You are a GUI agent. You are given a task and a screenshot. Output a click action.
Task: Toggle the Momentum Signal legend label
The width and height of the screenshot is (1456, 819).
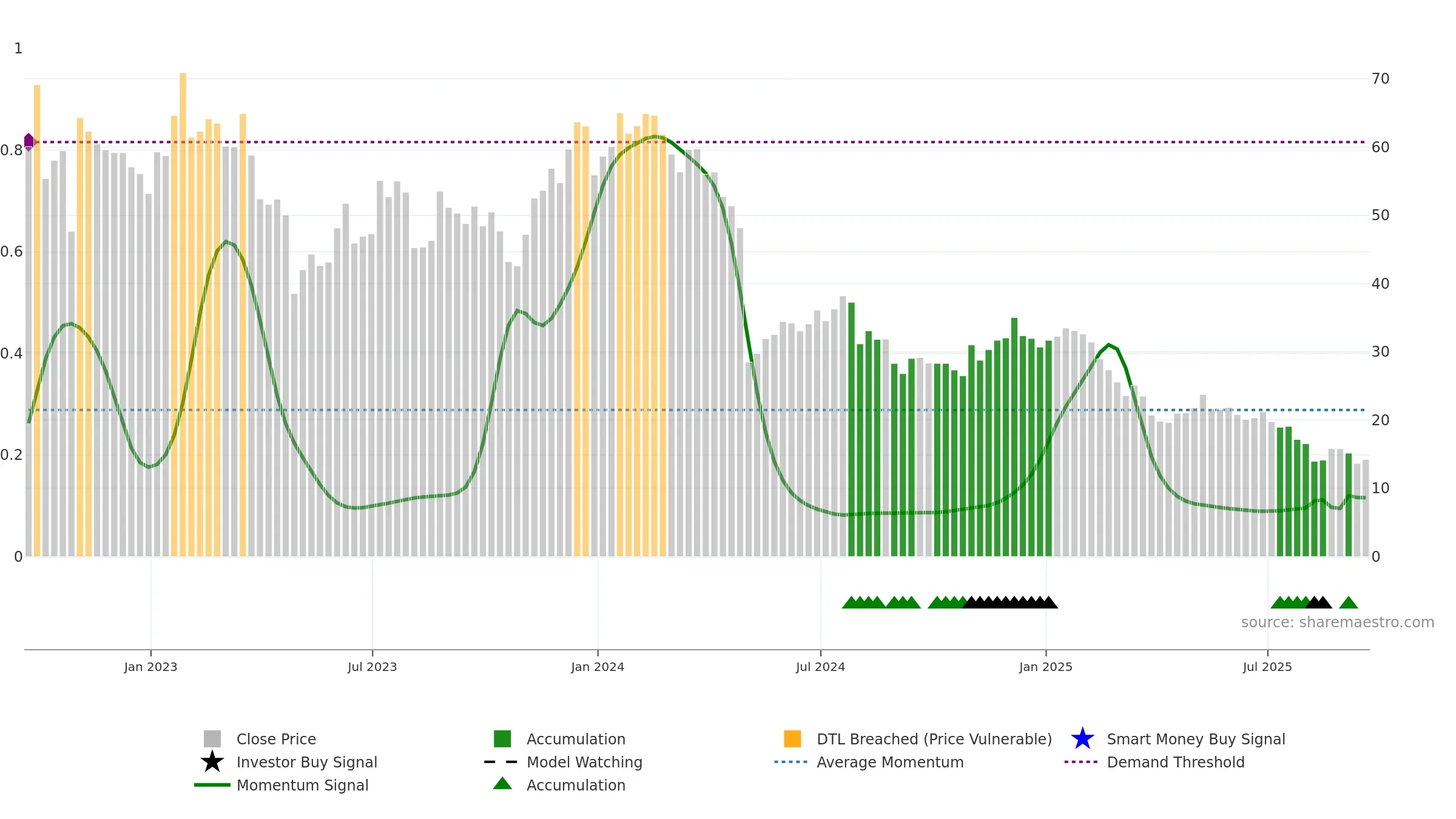click(302, 785)
